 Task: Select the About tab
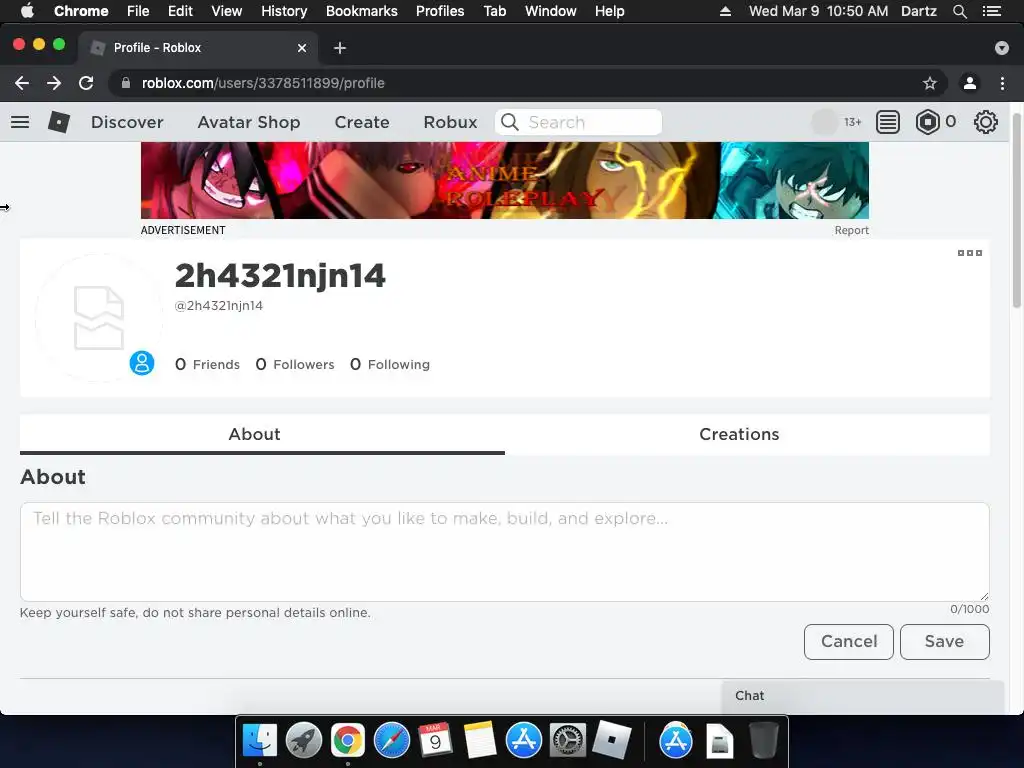click(255, 434)
